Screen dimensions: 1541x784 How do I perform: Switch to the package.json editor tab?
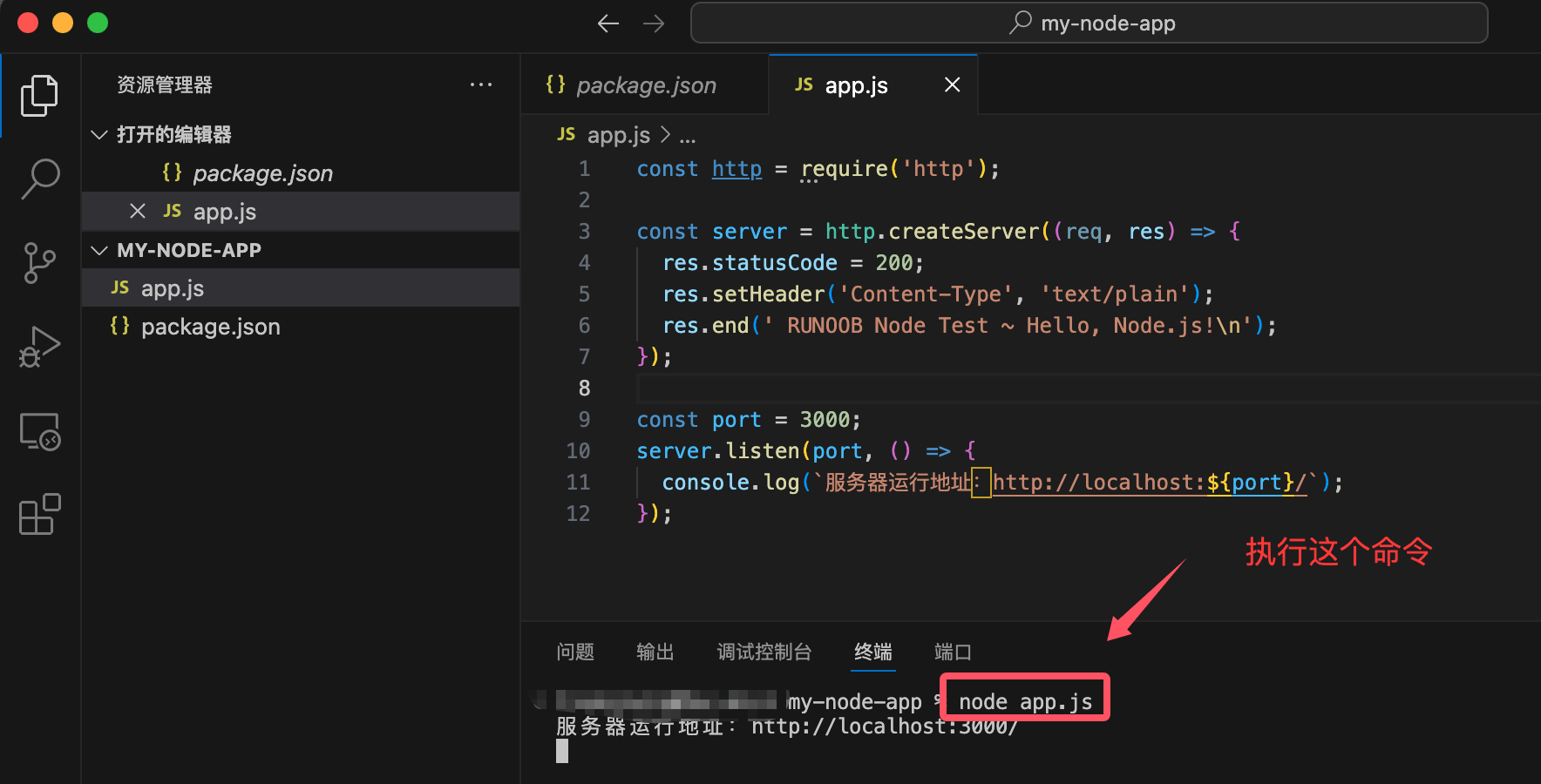645,84
